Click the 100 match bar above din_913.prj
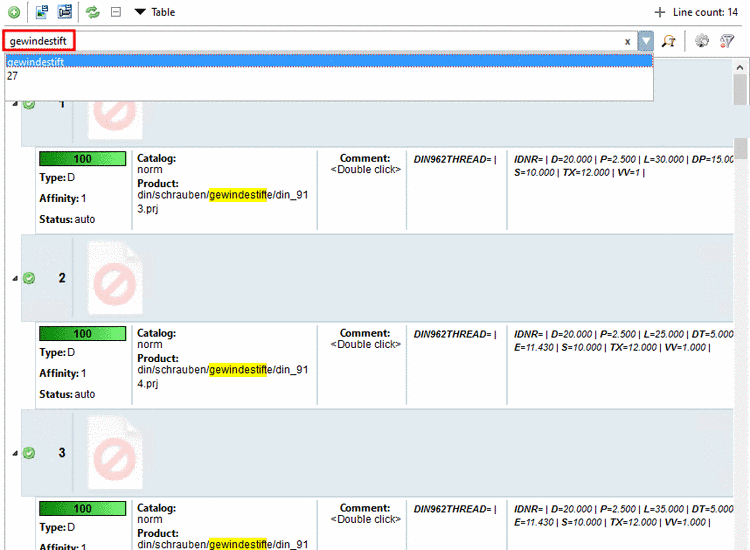 point(83,159)
